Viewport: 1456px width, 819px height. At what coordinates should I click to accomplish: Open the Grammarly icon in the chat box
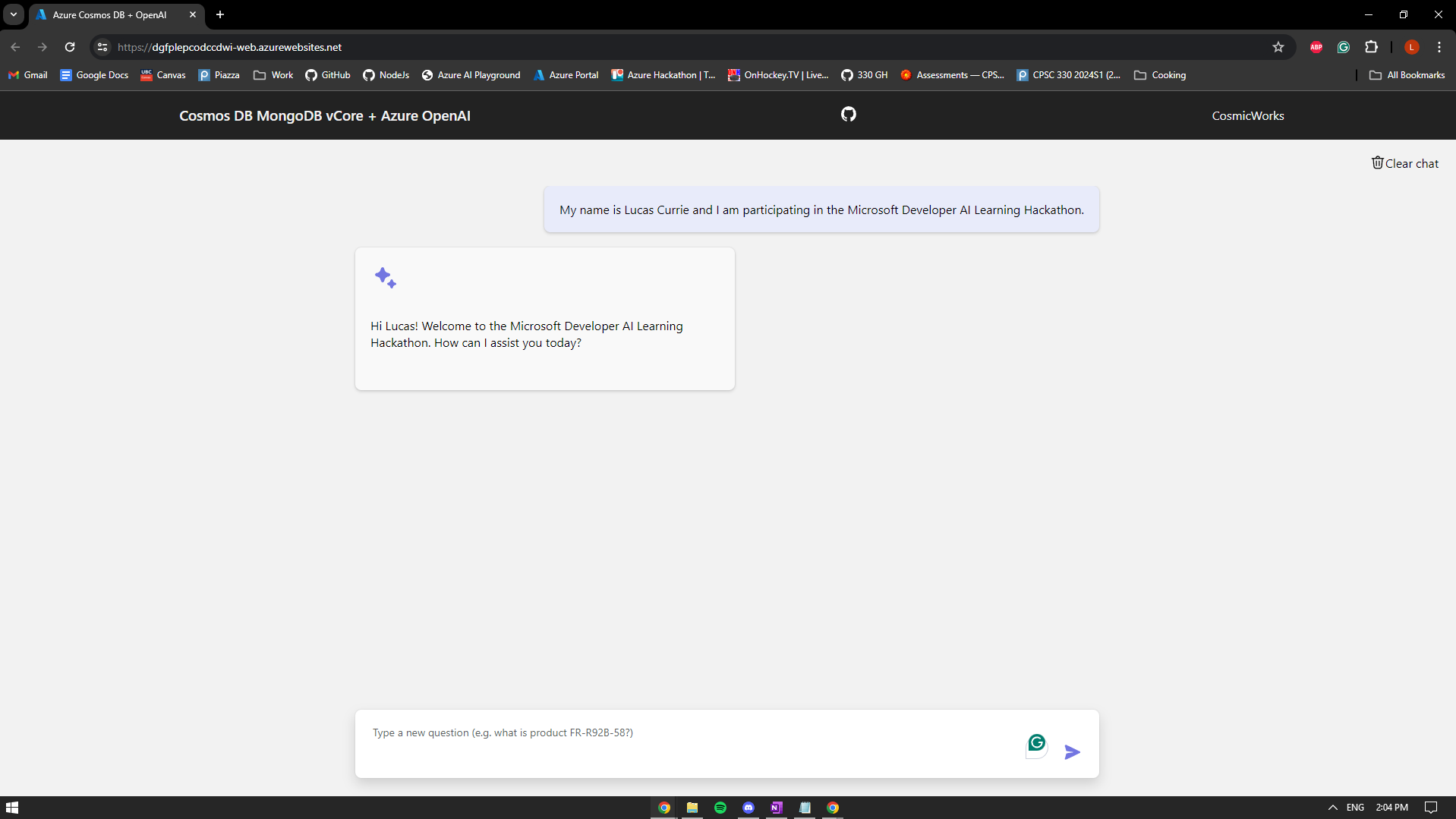point(1037,743)
